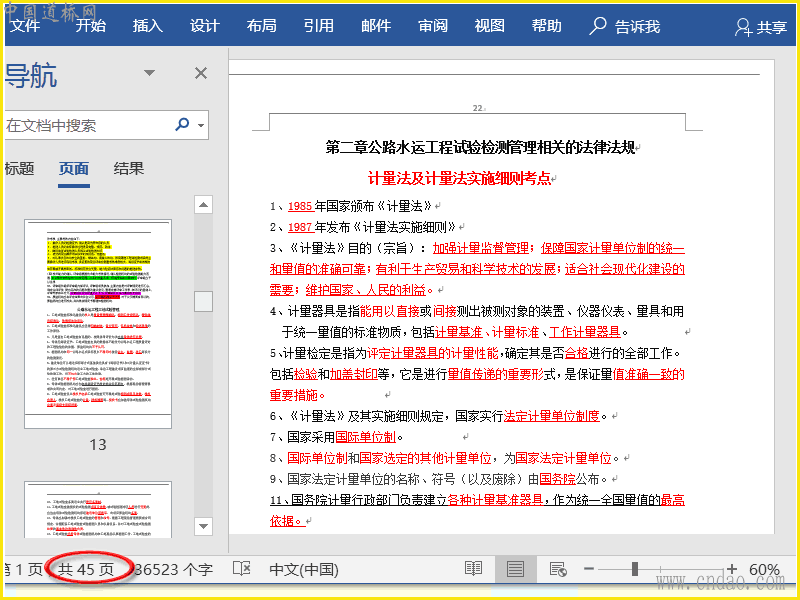
Task: Open the 审阅 (Review) ribbon tab
Action: click(x=432, y=26)
